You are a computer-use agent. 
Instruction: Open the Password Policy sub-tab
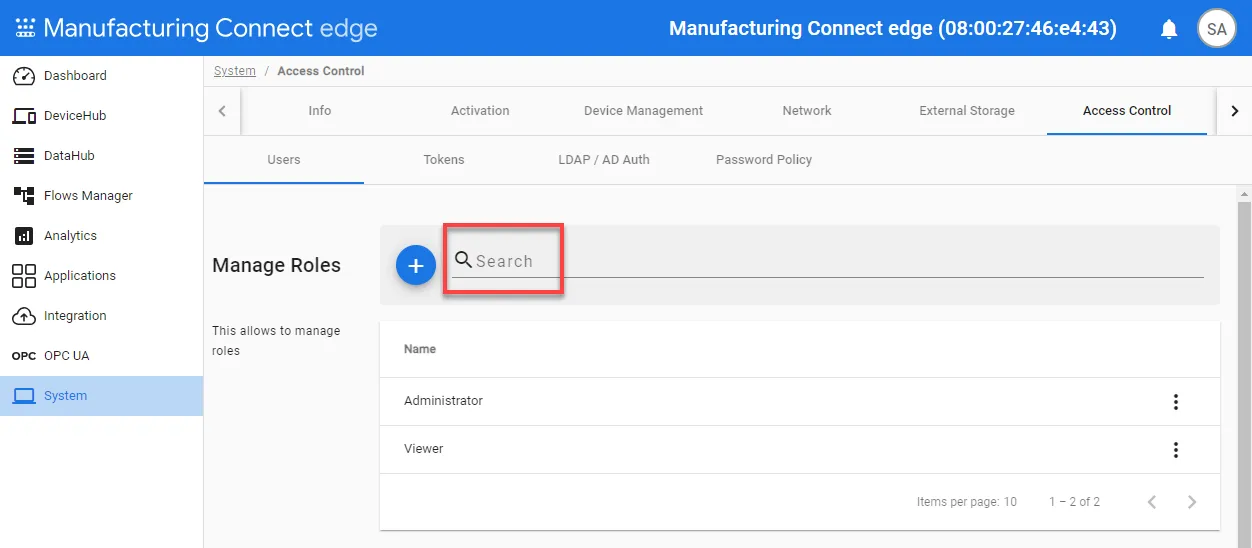coord(764,160)
